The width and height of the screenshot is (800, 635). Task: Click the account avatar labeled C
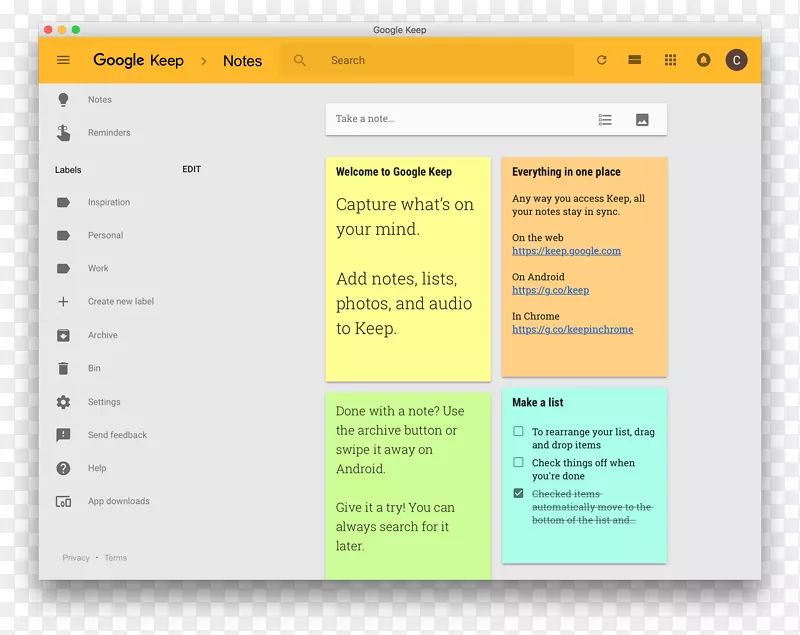[x=736, y=60]
